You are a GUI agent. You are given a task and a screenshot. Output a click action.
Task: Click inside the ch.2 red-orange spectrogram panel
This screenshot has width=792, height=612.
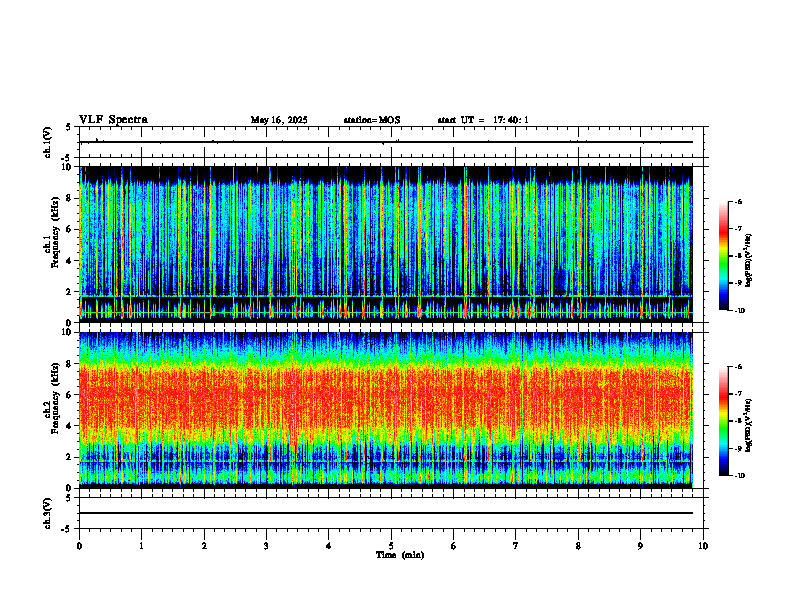[x=386, y=410]
